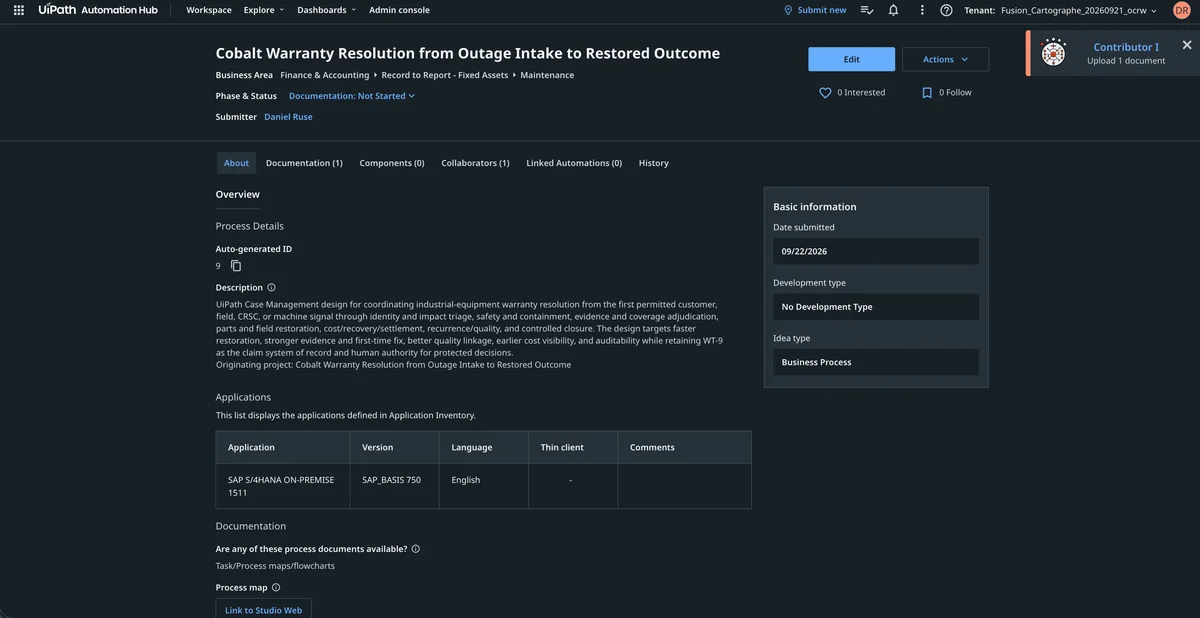The image size is (1200, 618).
Task: Copy the auto-generated ID
Action: coord(236,266)
